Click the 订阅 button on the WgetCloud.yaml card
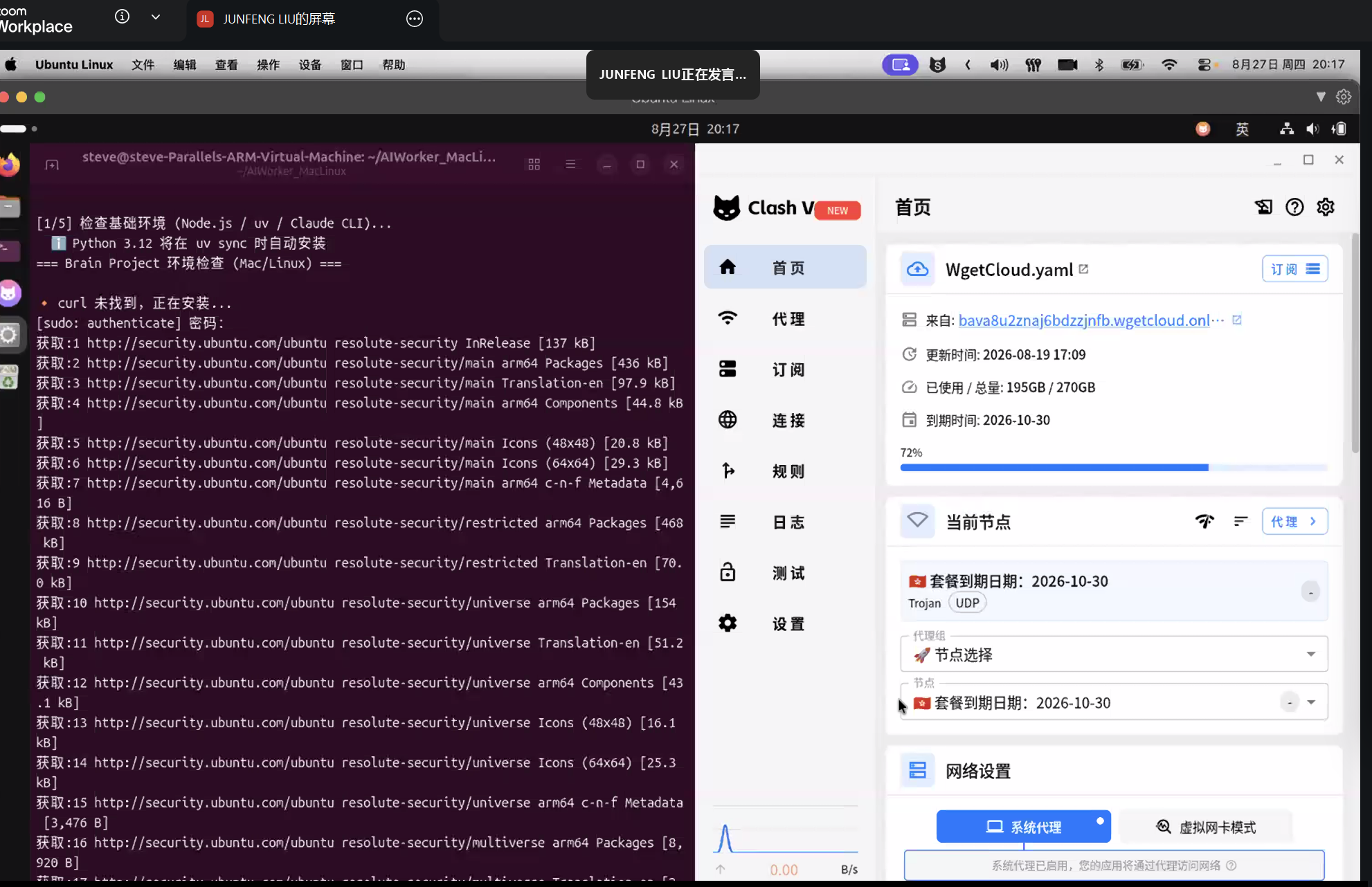This screenshot has width=1372, height=887. pyautogui.click(x=1294, y=268)
